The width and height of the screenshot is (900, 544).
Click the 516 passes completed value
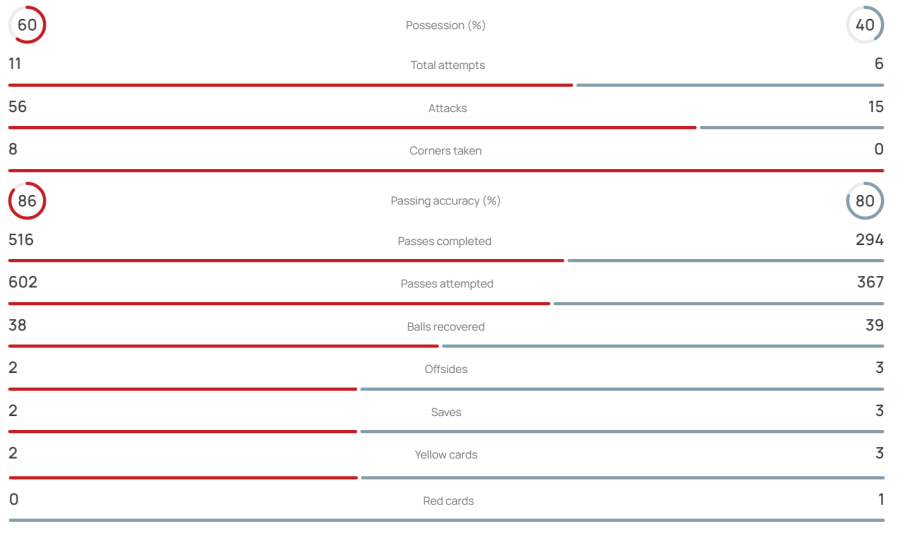tap(21, 239)
